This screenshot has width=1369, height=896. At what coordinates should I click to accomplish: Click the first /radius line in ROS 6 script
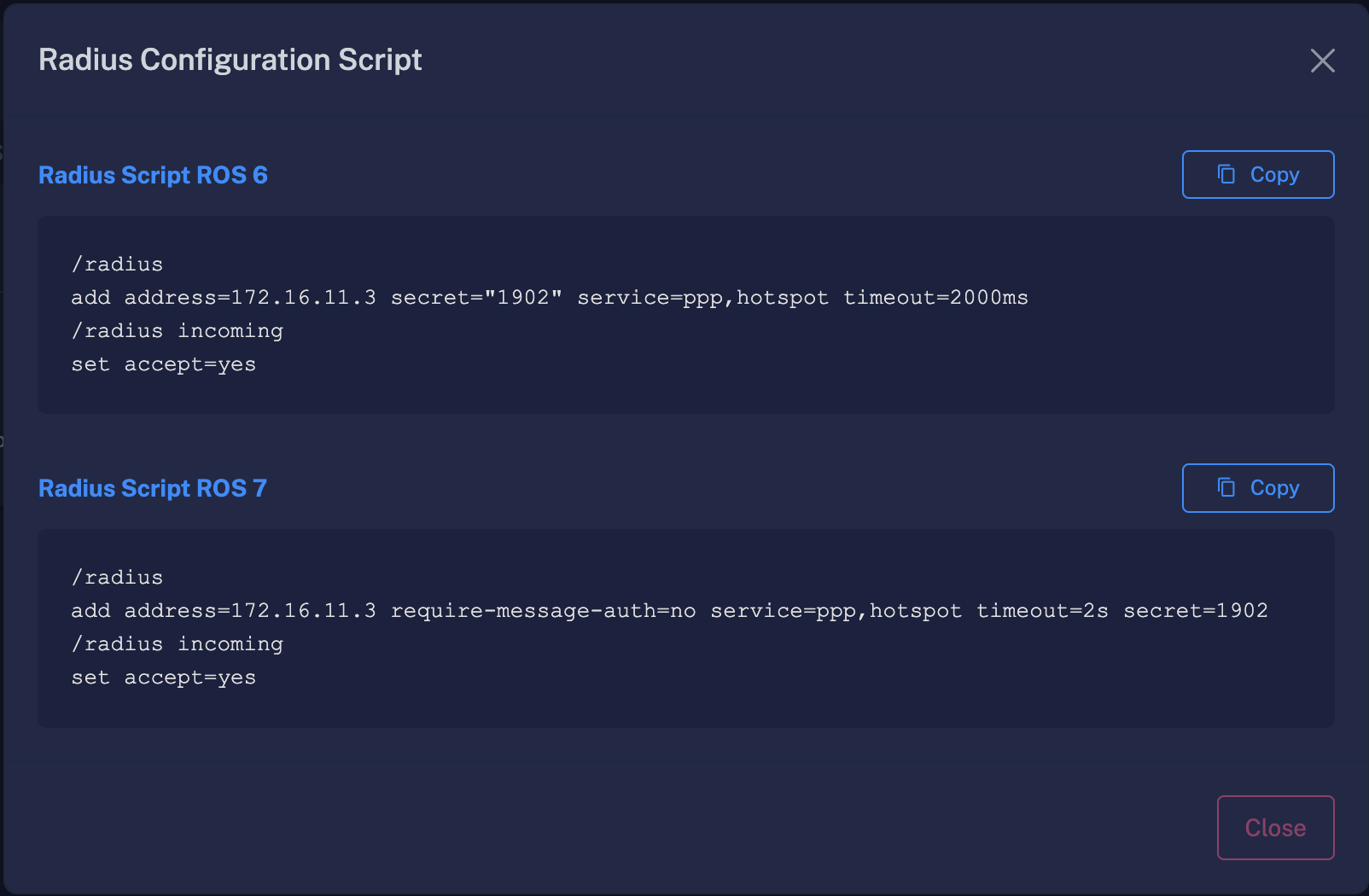tap(118, 265)
